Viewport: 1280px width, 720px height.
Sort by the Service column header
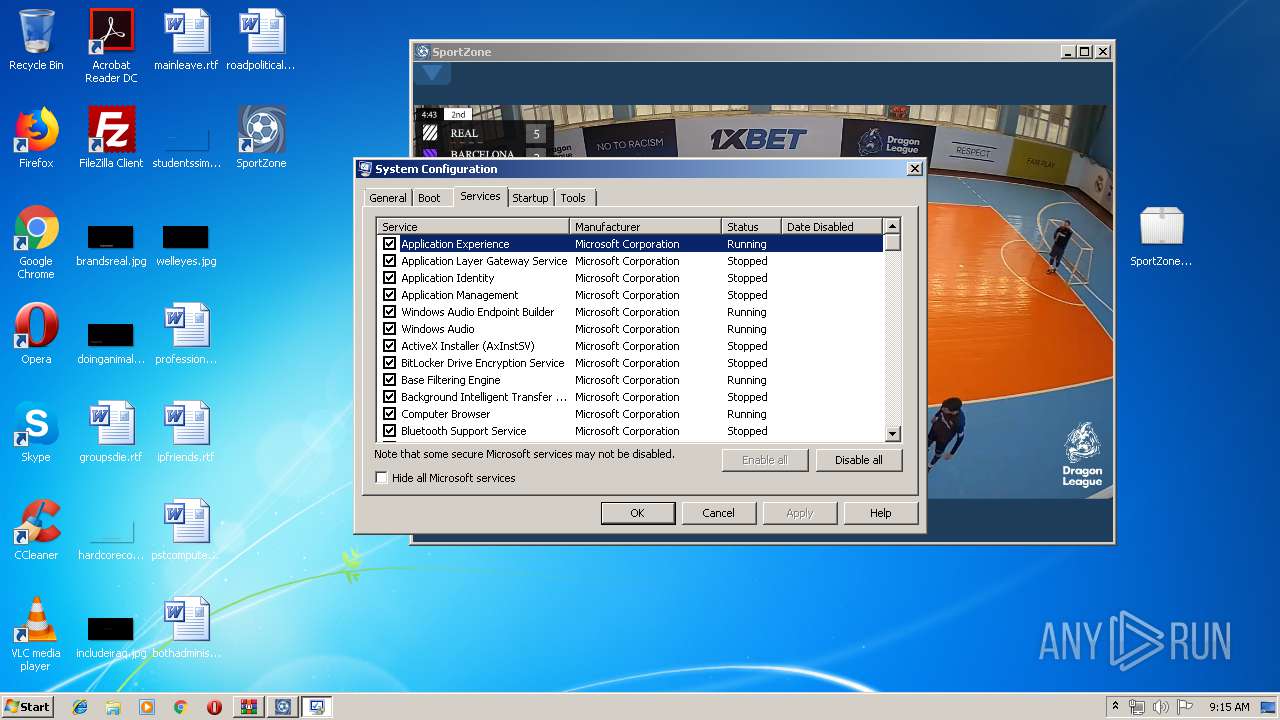point(473,227)
